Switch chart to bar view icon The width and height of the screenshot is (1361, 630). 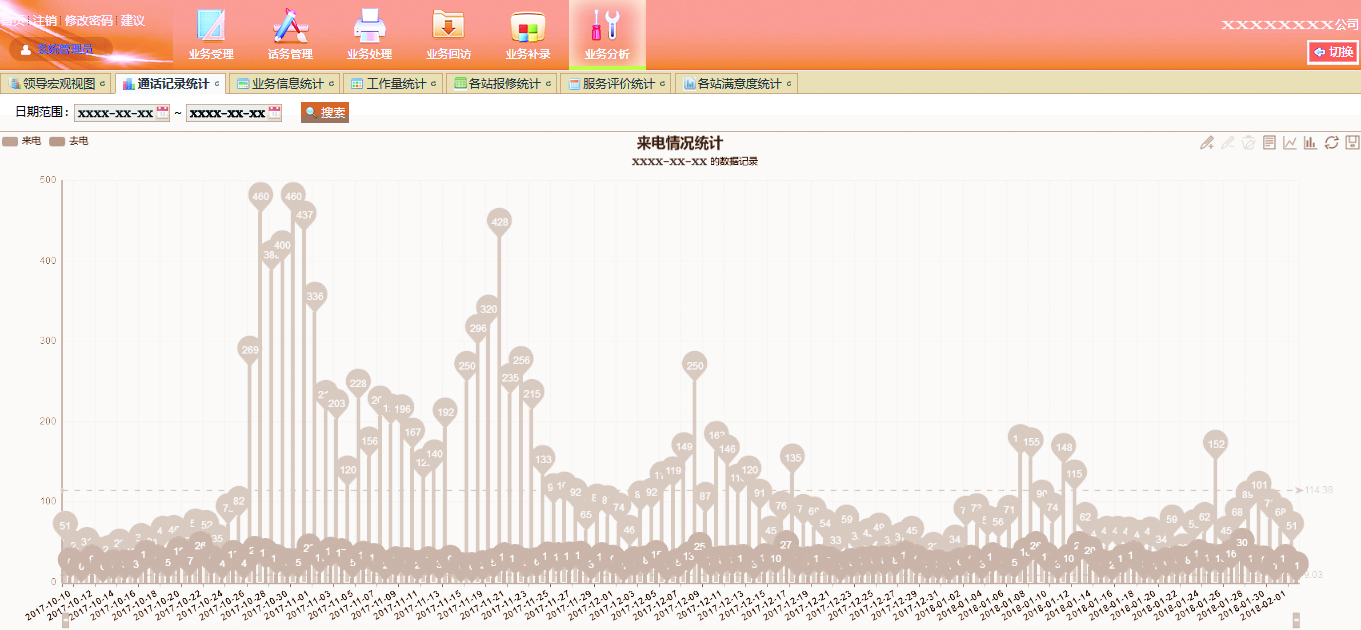pos(1310,143)
